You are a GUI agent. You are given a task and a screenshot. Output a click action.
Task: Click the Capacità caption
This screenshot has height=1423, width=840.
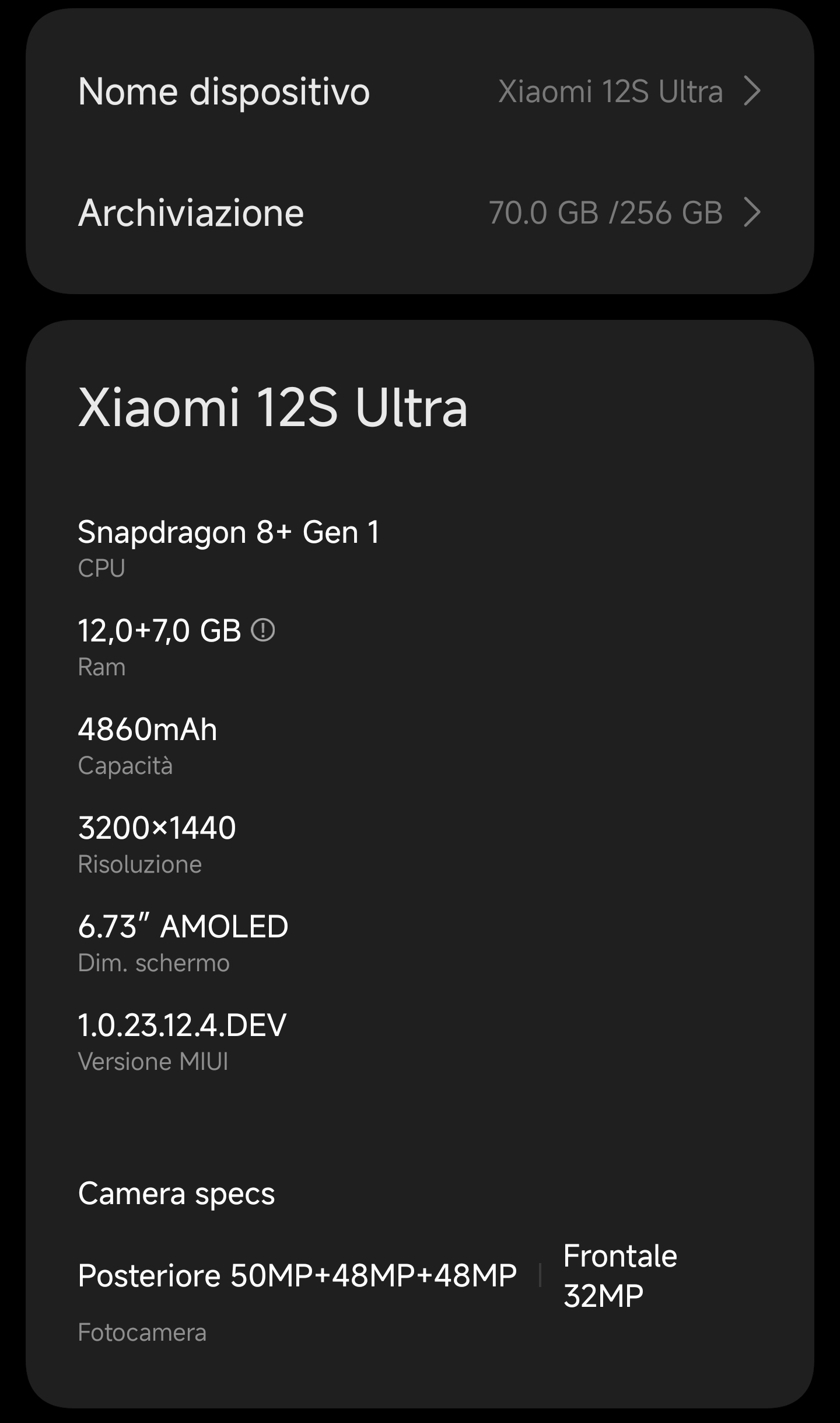pos(125,766)
